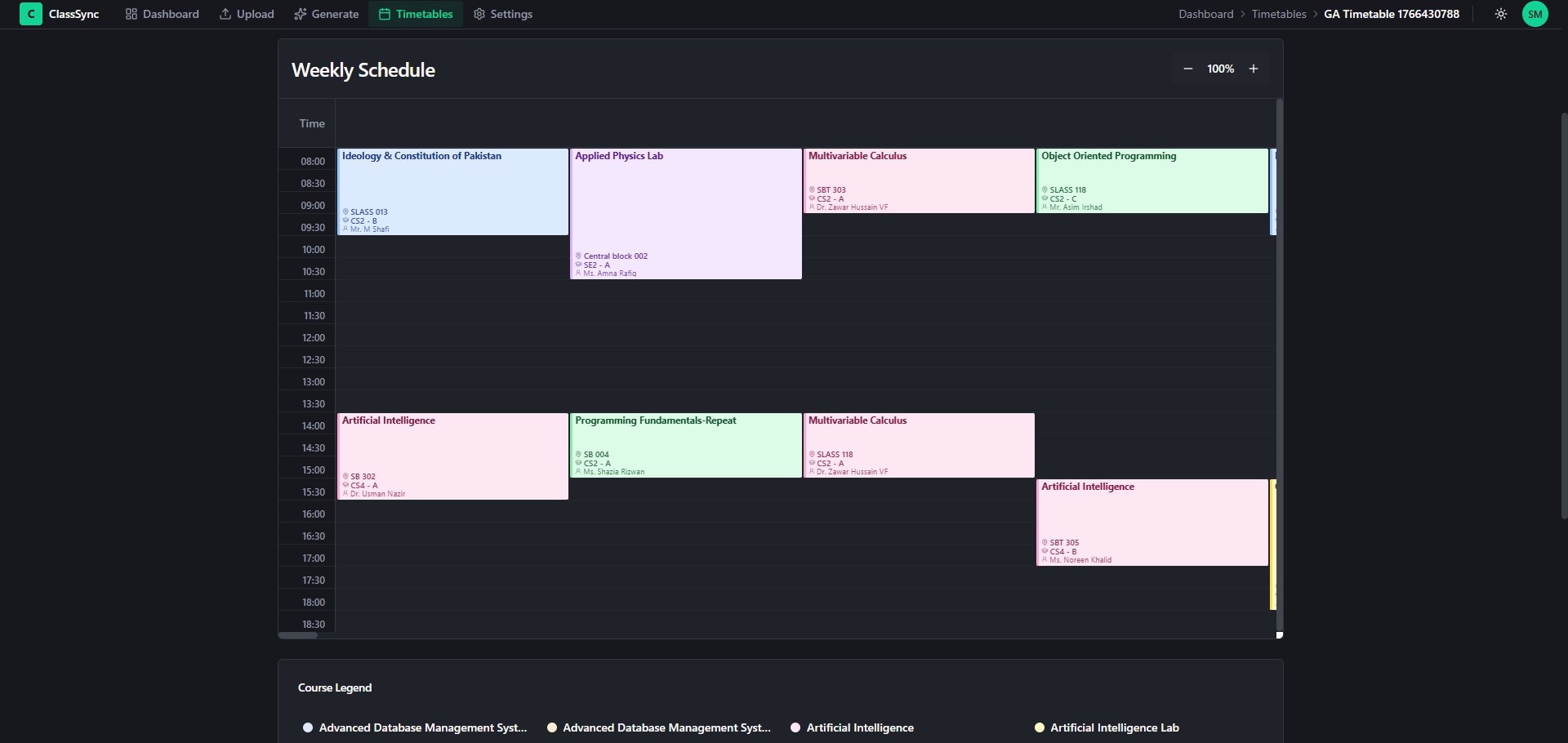This screenshot has width=1568, height=743.
Task: Open the Generate nav item
Action: tap(326, 14)
